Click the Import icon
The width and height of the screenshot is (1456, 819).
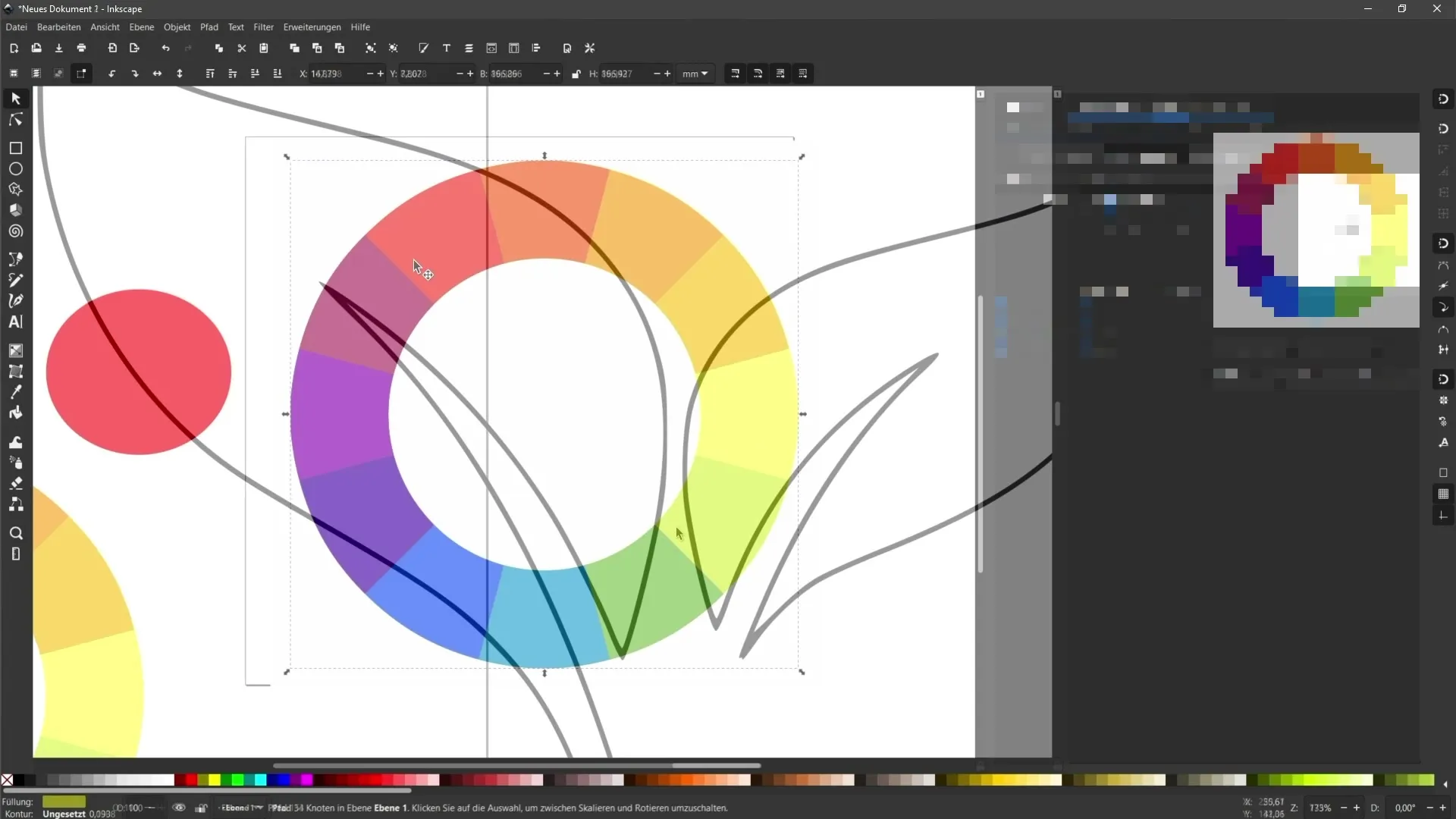pos(112,49)
